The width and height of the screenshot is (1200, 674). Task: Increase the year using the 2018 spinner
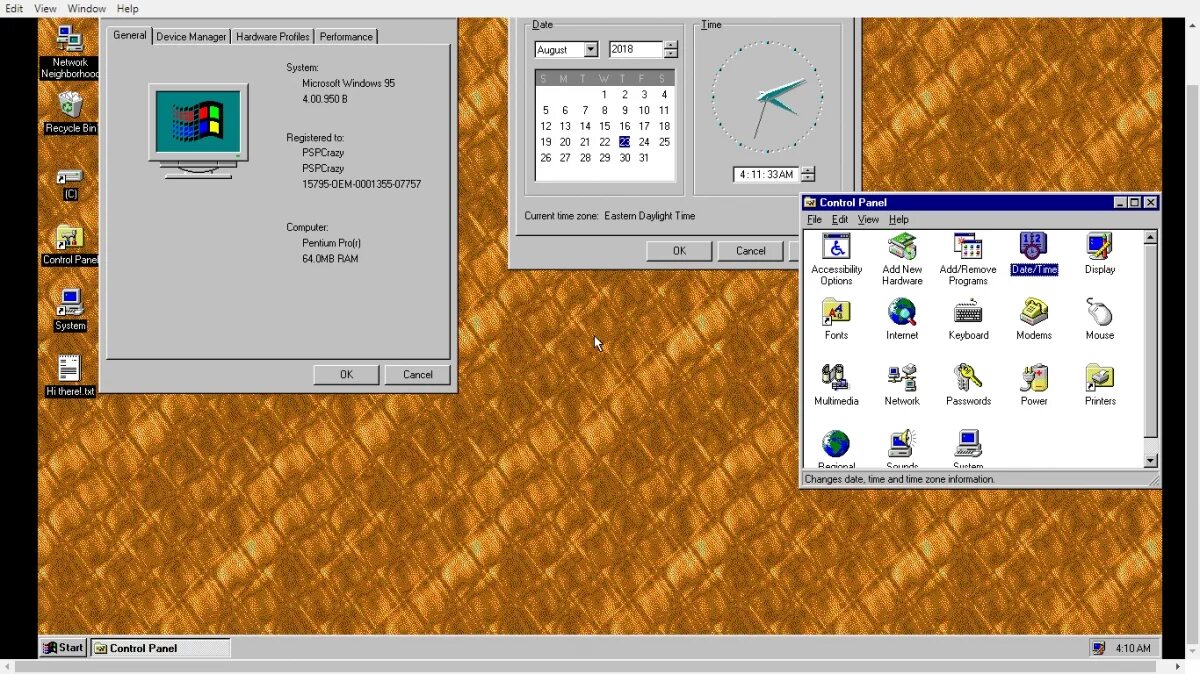672,45
